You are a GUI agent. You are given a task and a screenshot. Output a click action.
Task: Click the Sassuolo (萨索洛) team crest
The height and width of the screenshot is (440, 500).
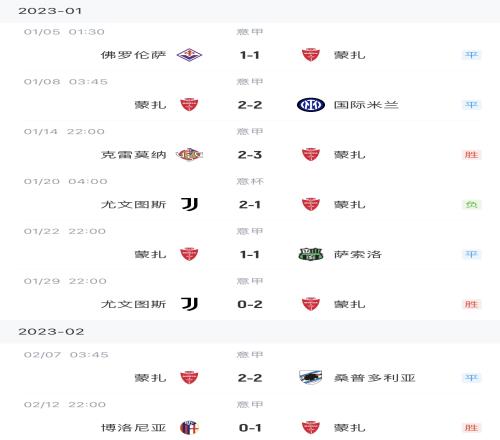[311, 254]
